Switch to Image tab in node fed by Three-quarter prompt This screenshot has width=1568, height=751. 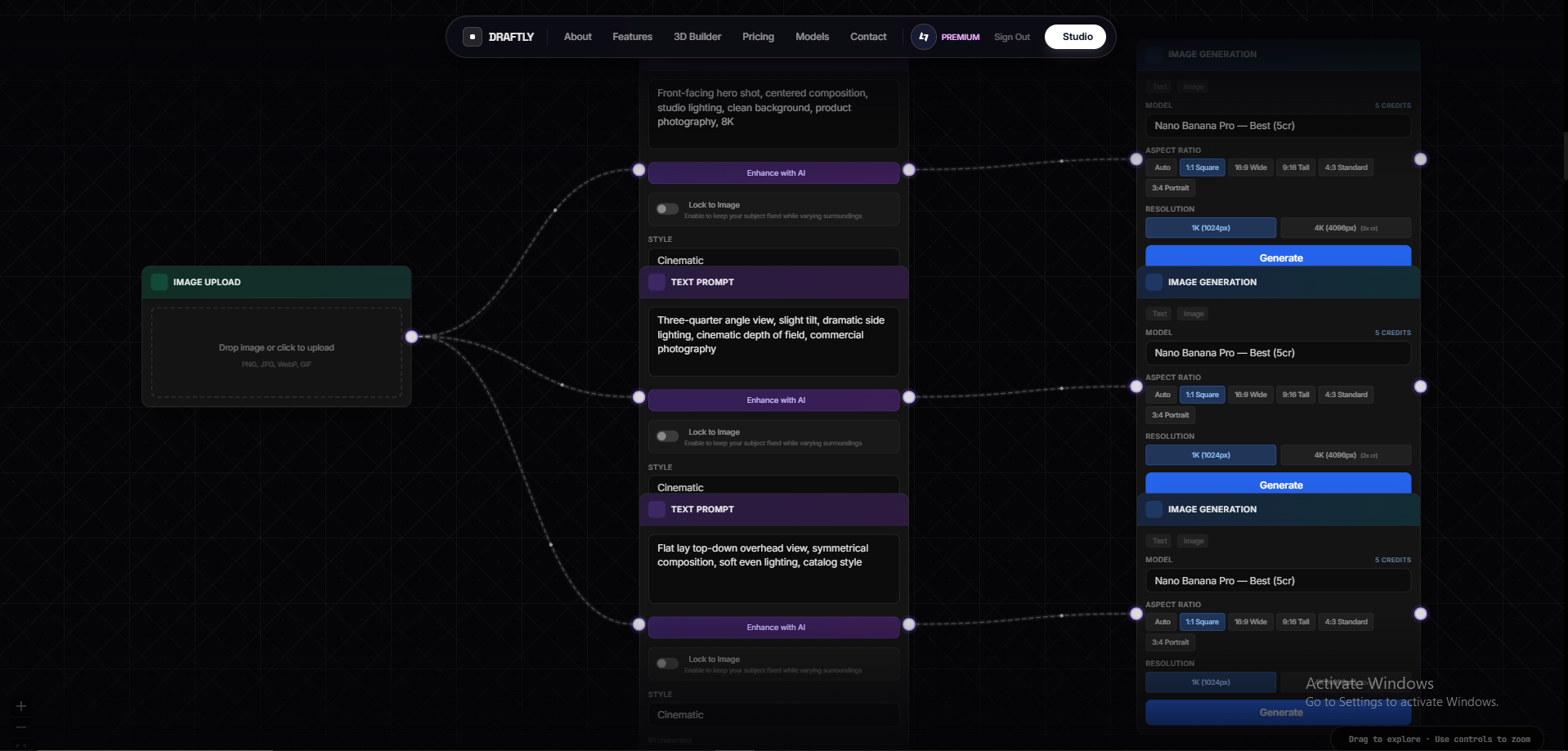coord(1193,314)
